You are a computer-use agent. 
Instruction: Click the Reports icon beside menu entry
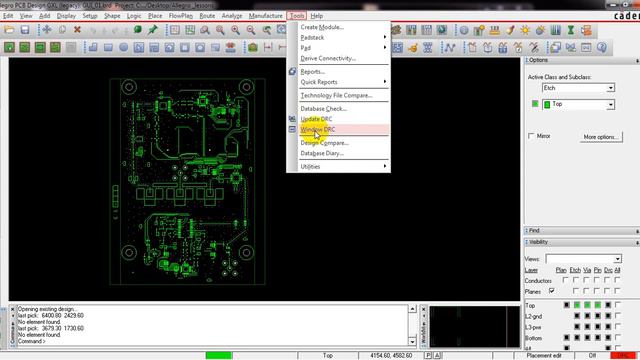pyautogui.click(x=292, y=71)
